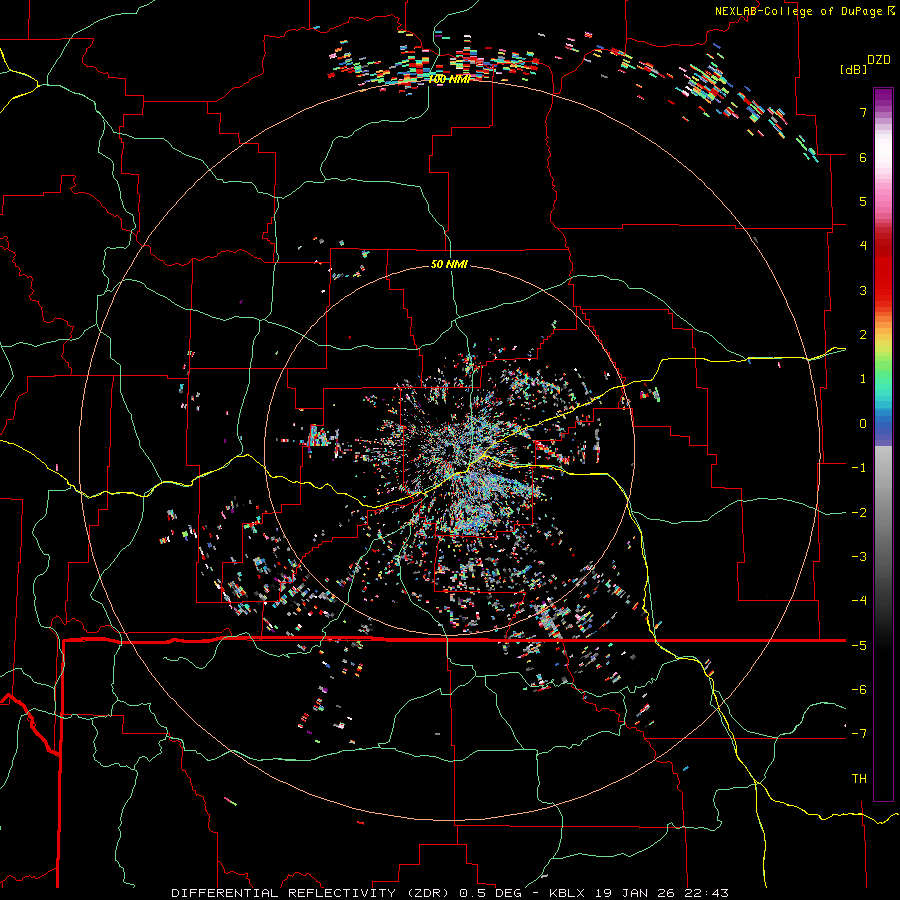Pick the -5 tick label on legend
Viewport: 900px width, 900px height.
[x=859, y=645]
